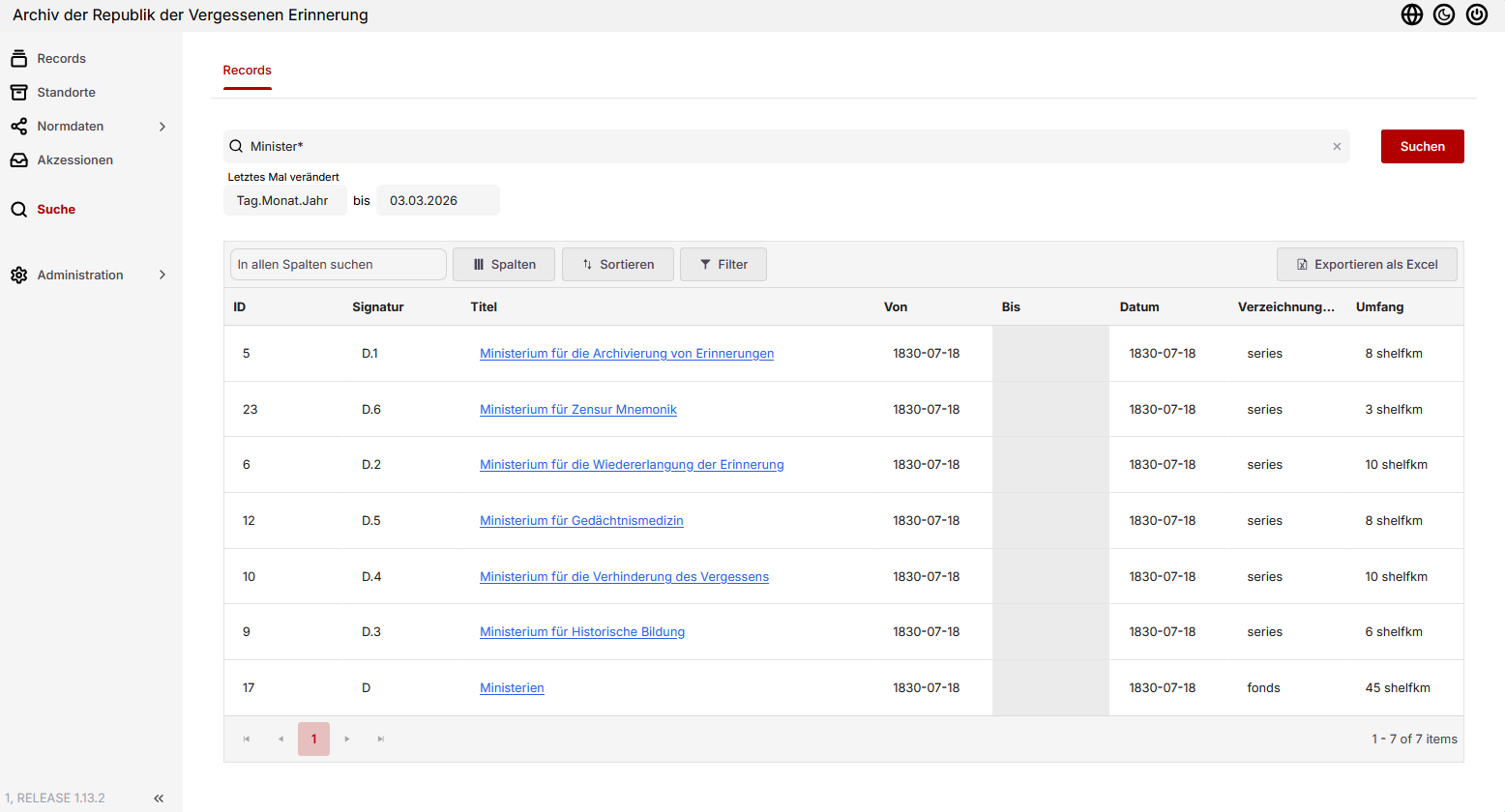
Task: Expand the Normdaten submenu
Action: pyautogui.click(x=162, y=127)
